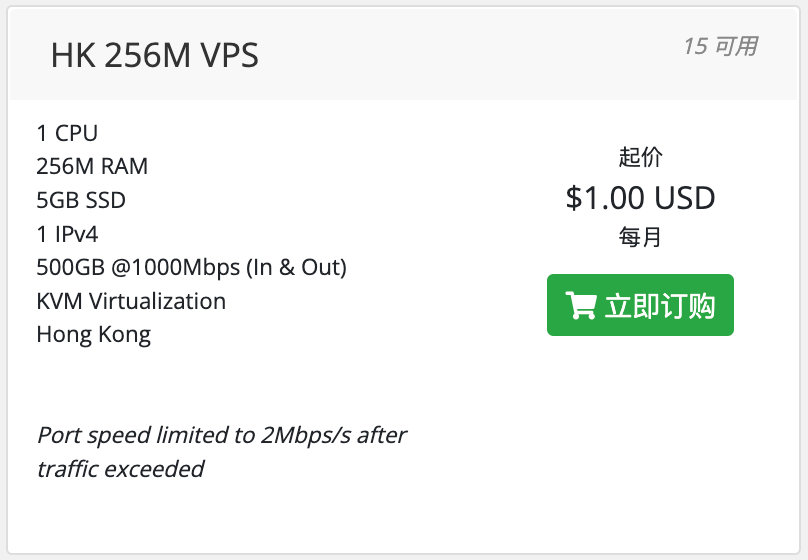Click the 起价 starting price label

point(640,157)
